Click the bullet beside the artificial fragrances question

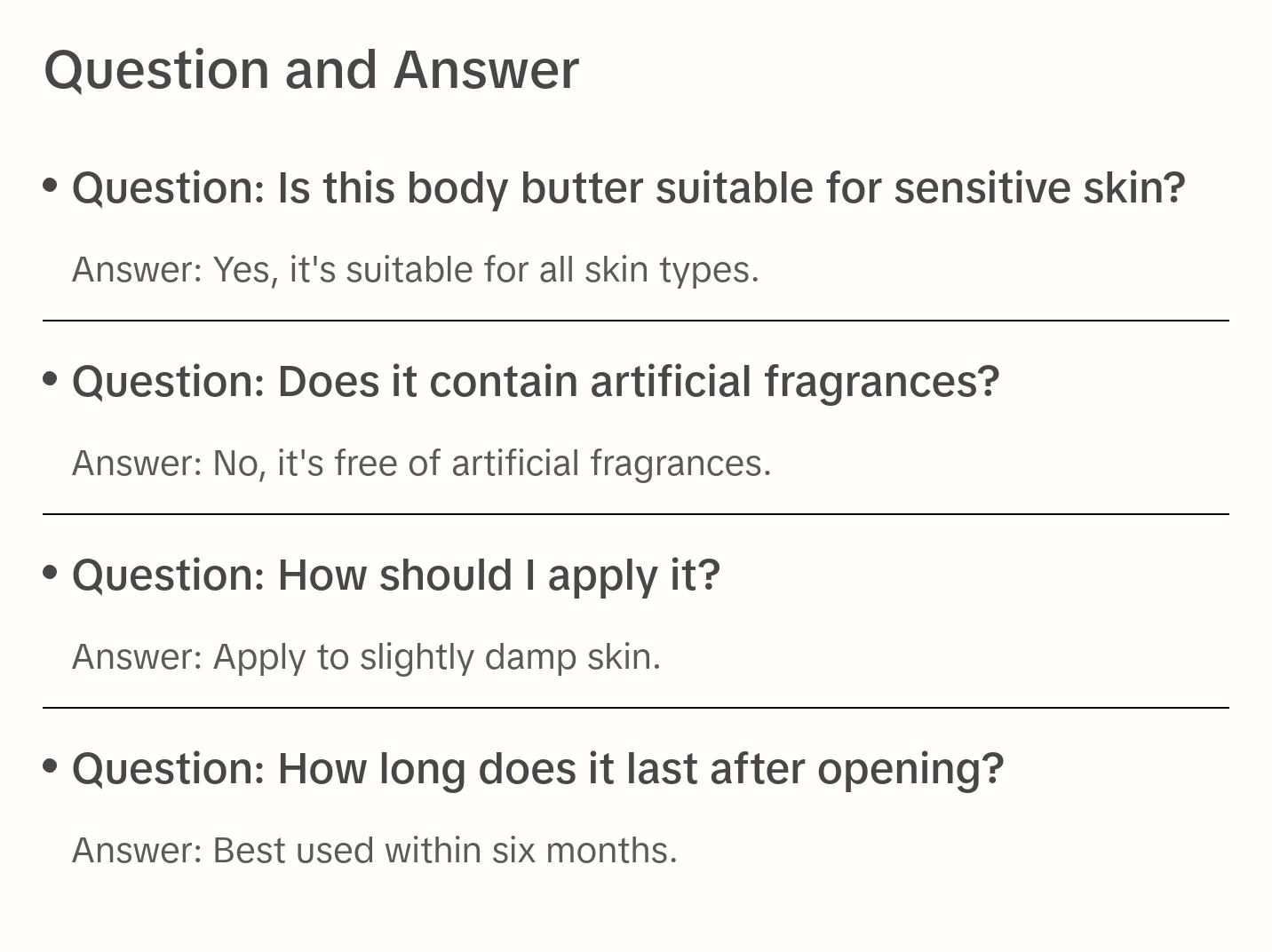click(x=51, y=378)
